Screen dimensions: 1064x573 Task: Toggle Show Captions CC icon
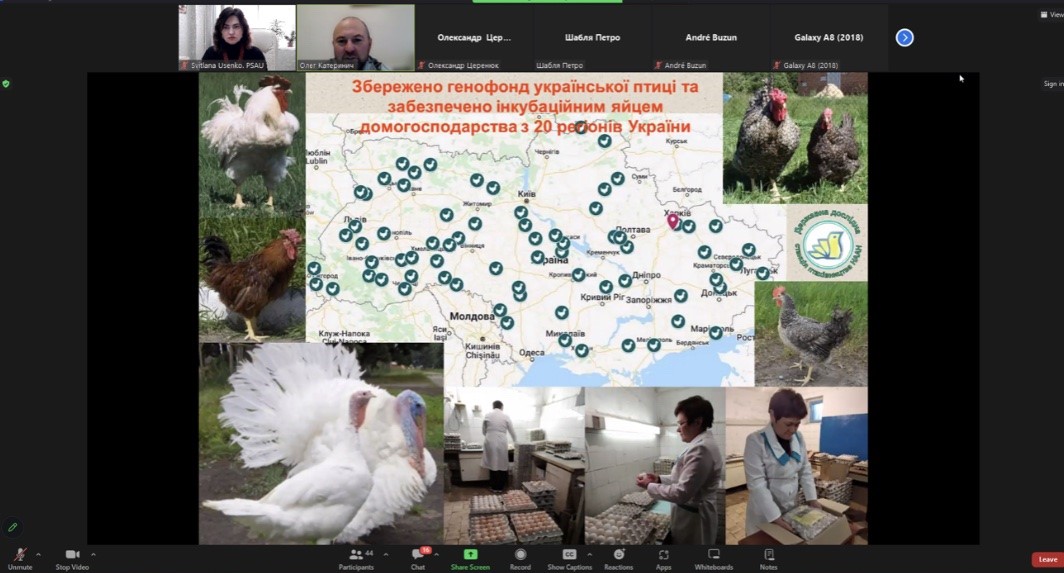[x=569, y=555]
